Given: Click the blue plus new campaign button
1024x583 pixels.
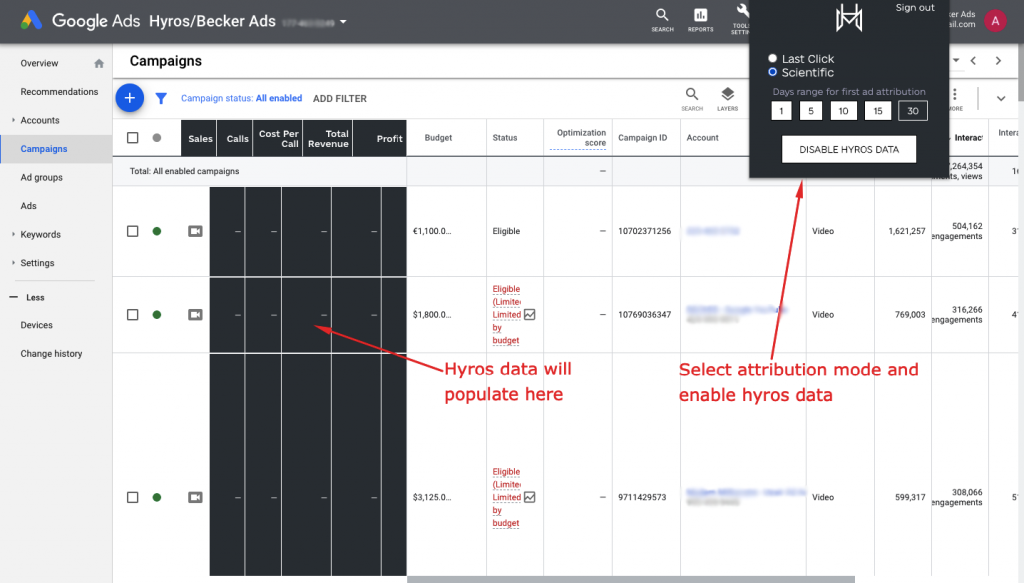Looking at the screenshot, I should 130,98.
